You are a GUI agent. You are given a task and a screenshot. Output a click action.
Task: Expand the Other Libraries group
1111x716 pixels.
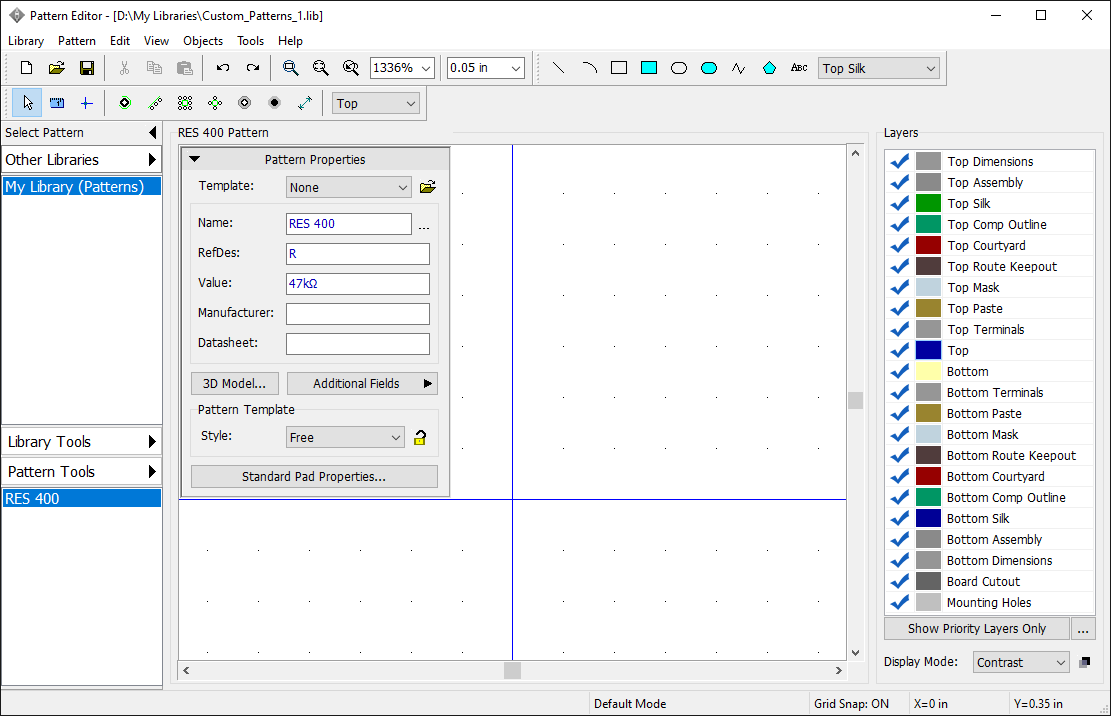(81, 159)
